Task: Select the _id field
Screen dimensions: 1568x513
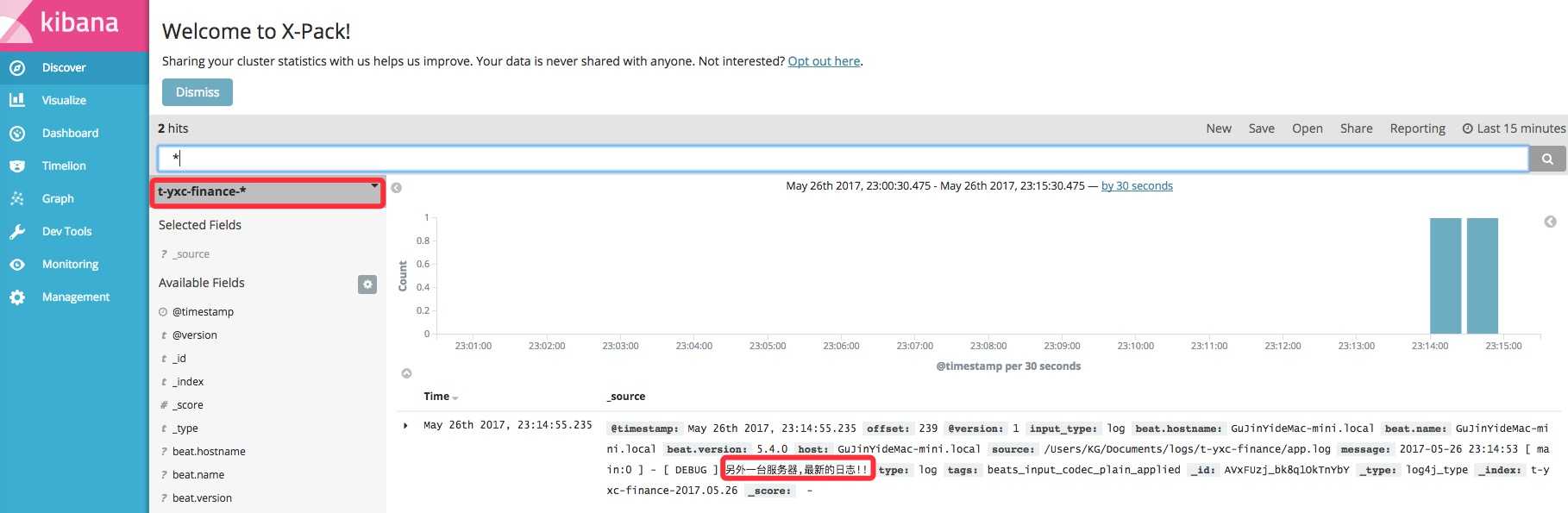Action: click(x=179, y=359)
